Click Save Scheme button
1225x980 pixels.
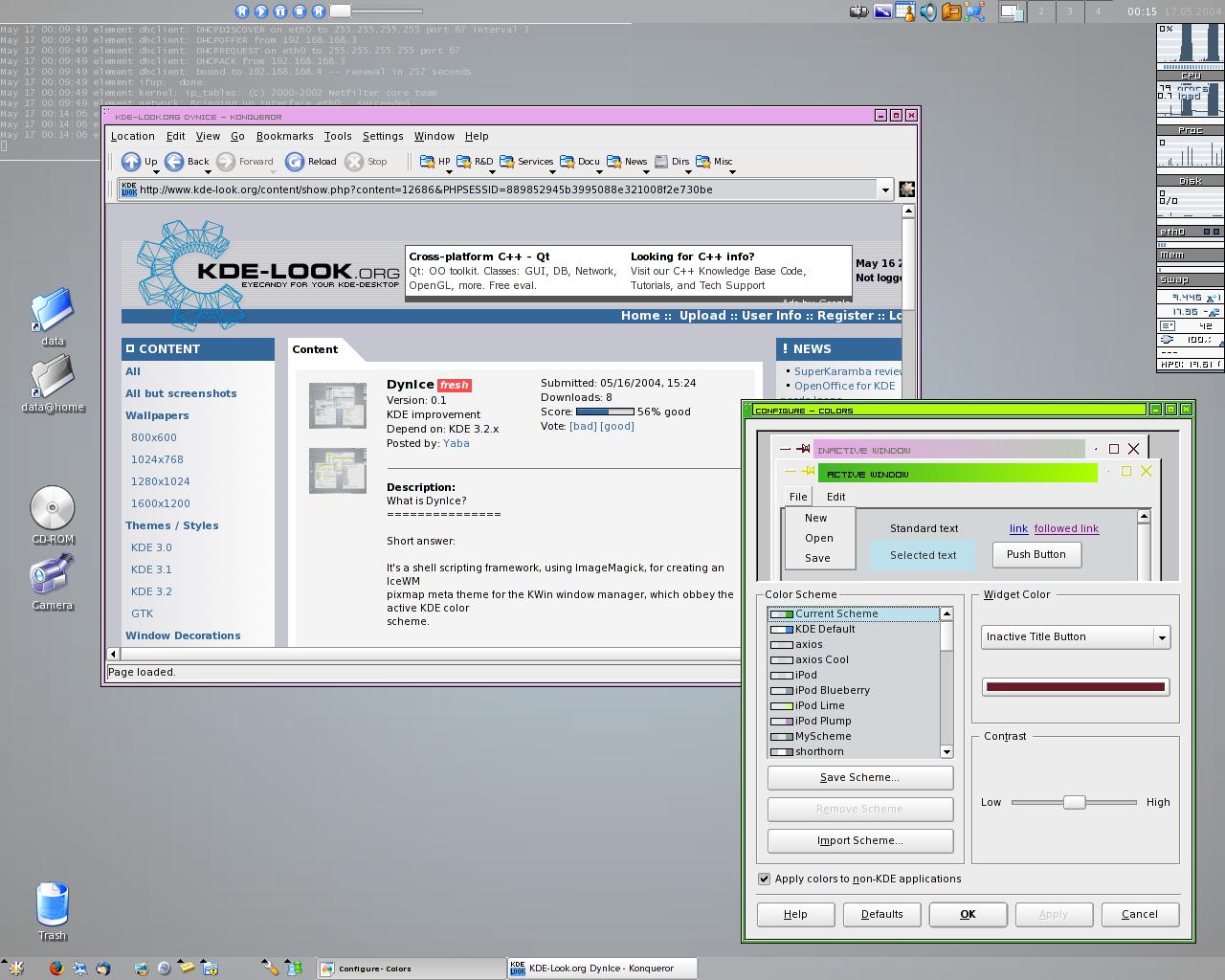[x=859, y=777]
